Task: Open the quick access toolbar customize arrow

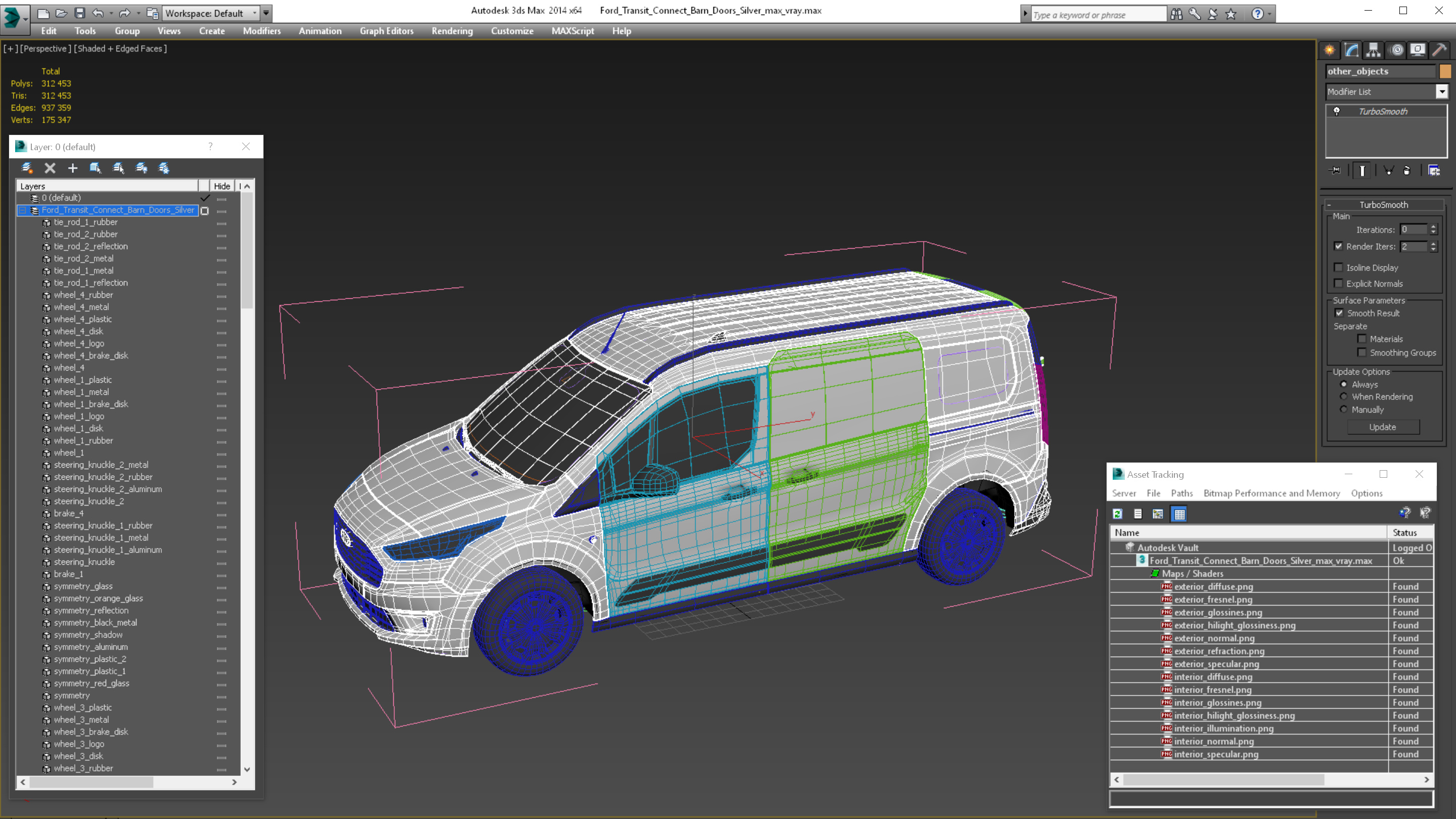Action: [x=266, y=13]
